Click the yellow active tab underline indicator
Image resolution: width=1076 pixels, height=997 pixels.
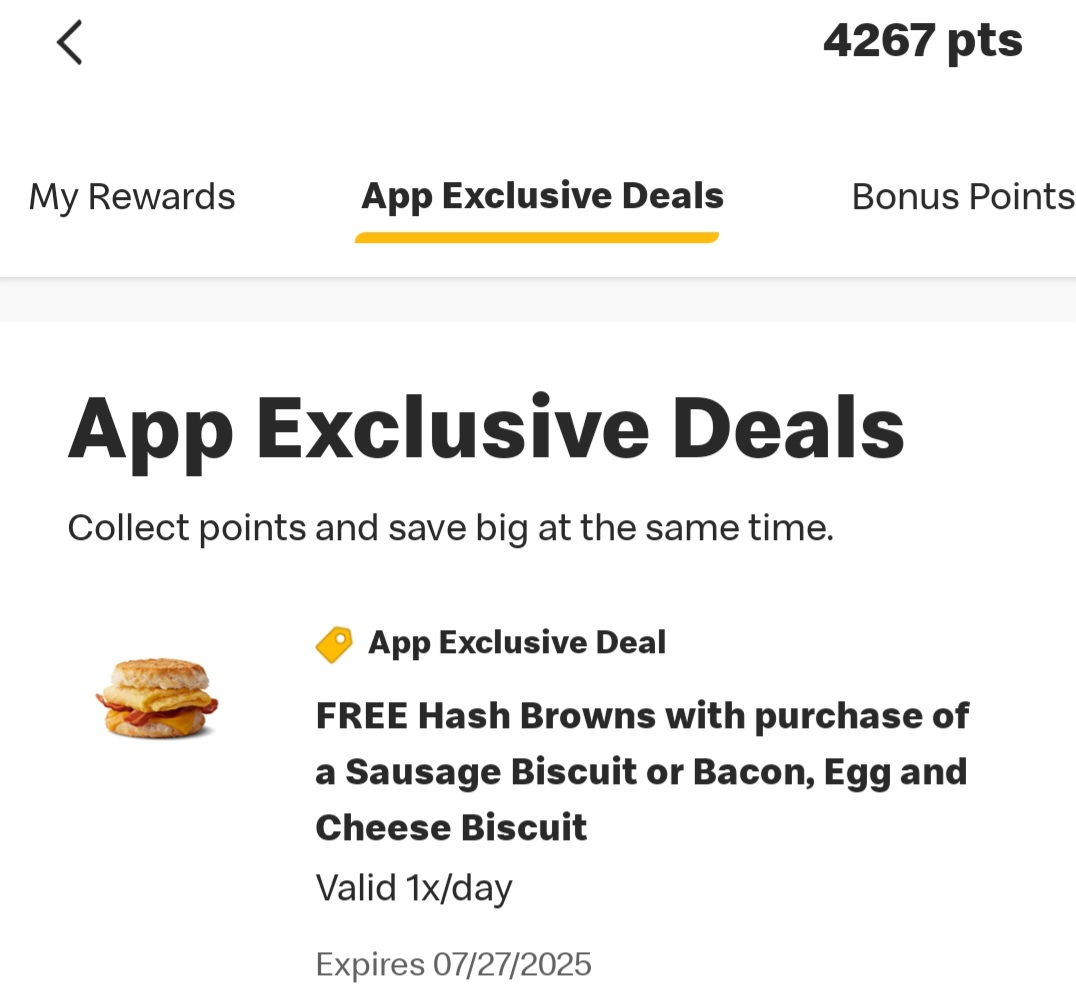[537, 237]
